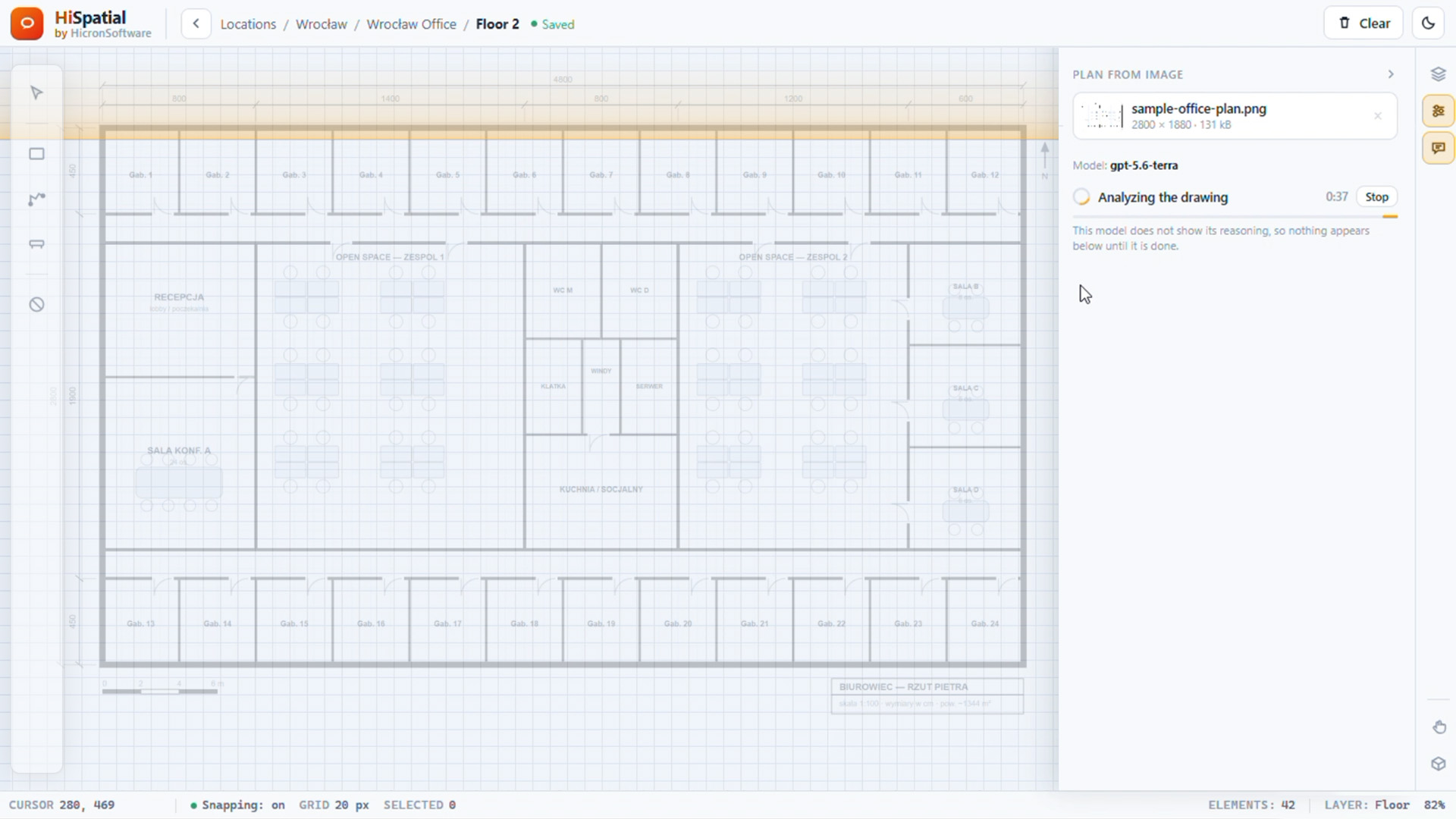
Task: Click the Analyzing the drawing spinner
Action: 1081,197
